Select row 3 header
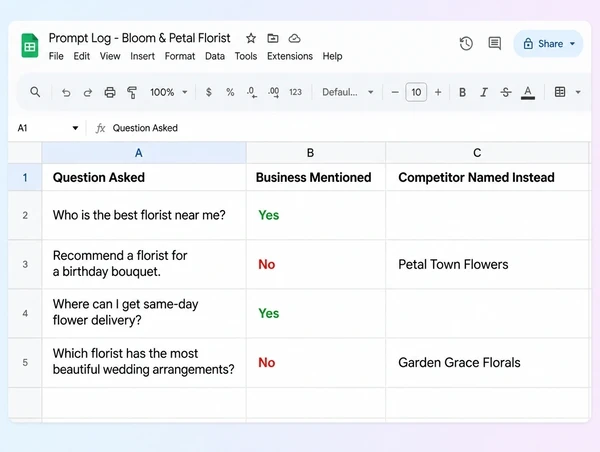Screen dimensions: 600x452 click(x=25, y=264)
